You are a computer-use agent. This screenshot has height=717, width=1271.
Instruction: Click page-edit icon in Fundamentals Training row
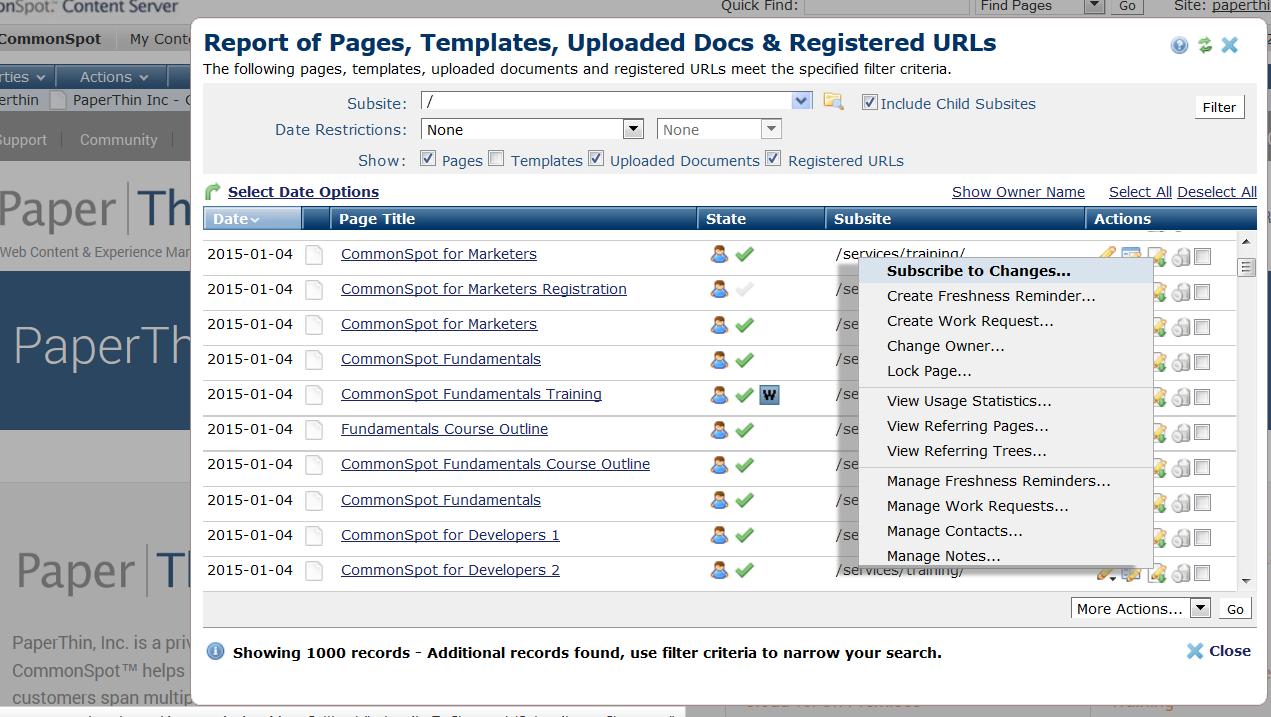click(1160, 397)
